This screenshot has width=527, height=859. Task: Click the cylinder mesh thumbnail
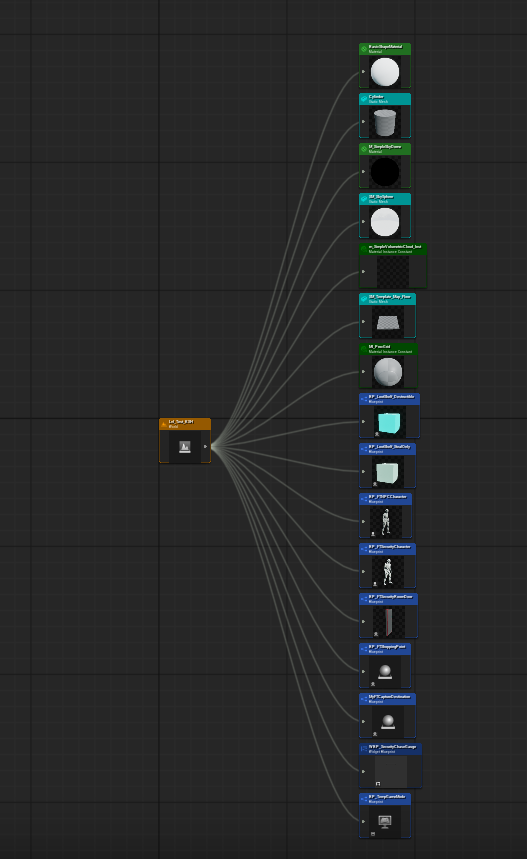(385, 122)
